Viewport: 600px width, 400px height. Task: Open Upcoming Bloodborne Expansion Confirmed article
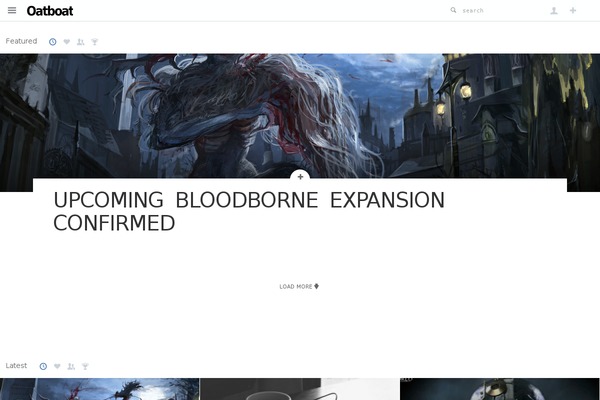pos(249,211)
